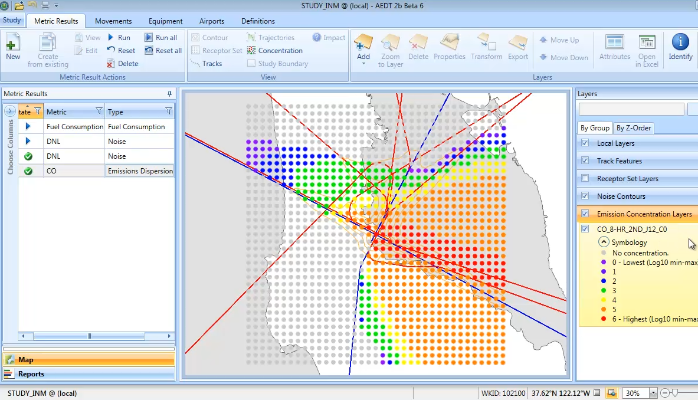This screenshot has width=698, height=400.
Task: Delete the selected metric result
Action: click(x=120, y=63)
